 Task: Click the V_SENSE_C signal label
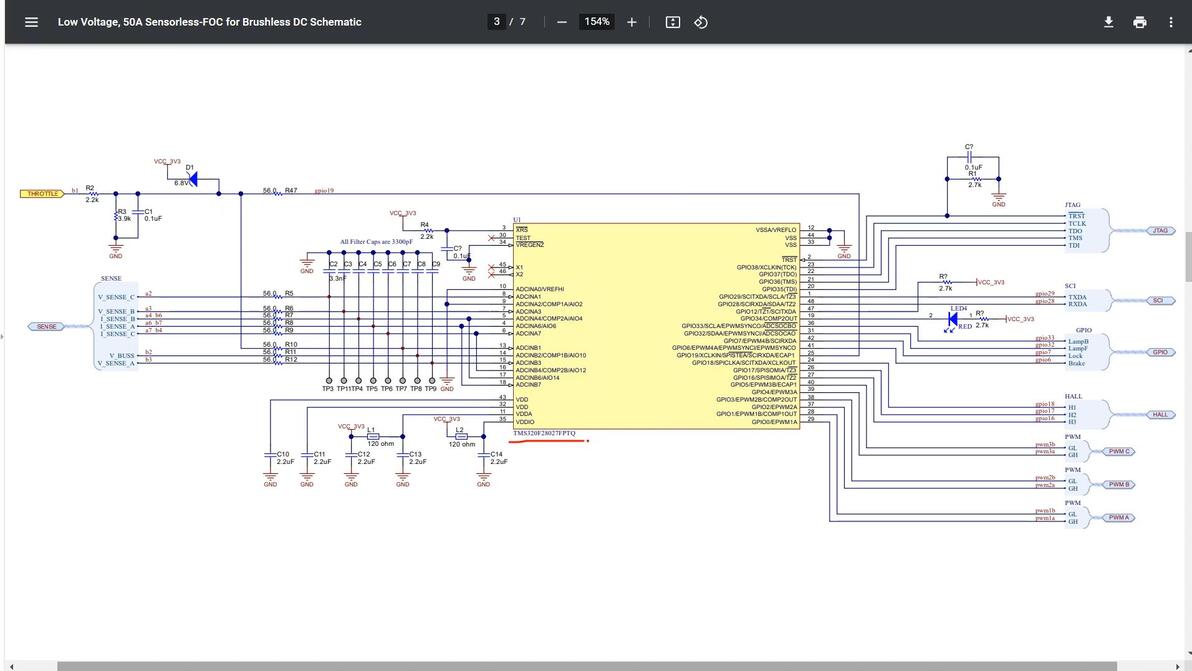116,297
